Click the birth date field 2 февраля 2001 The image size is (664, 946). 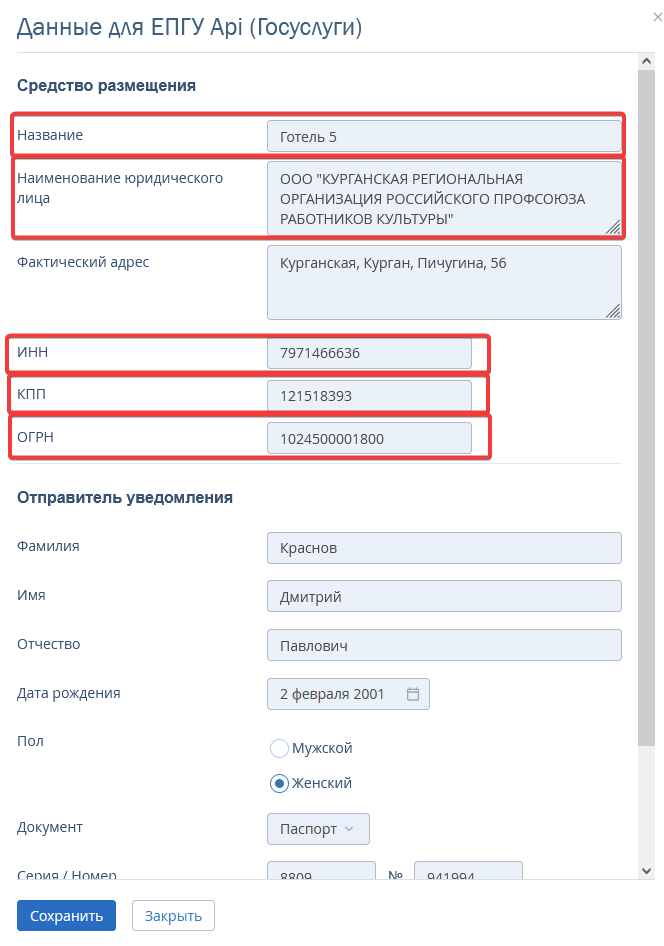tap(348, 694)
